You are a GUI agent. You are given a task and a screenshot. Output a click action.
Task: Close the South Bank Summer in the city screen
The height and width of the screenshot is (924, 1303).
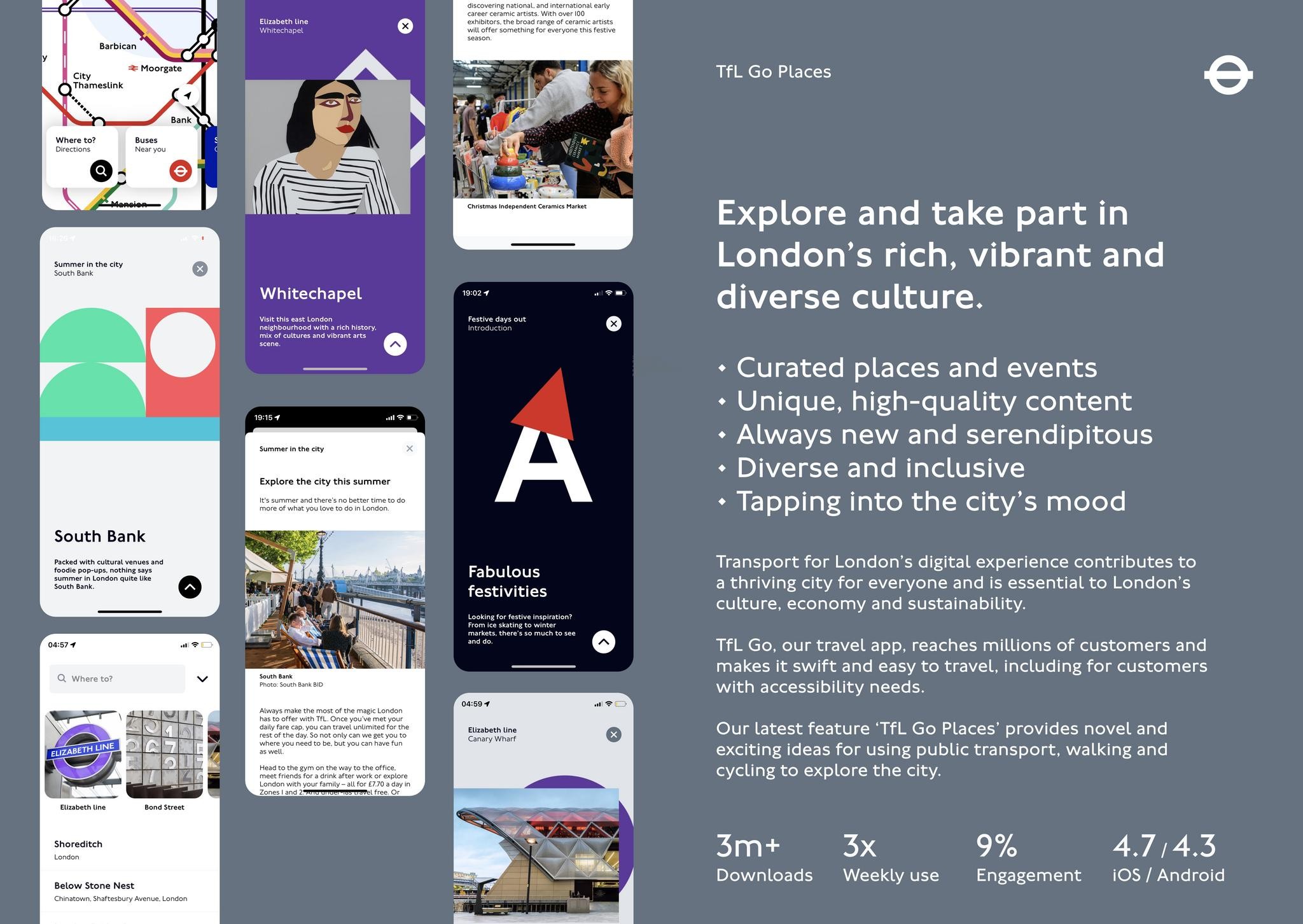(200, 269)
